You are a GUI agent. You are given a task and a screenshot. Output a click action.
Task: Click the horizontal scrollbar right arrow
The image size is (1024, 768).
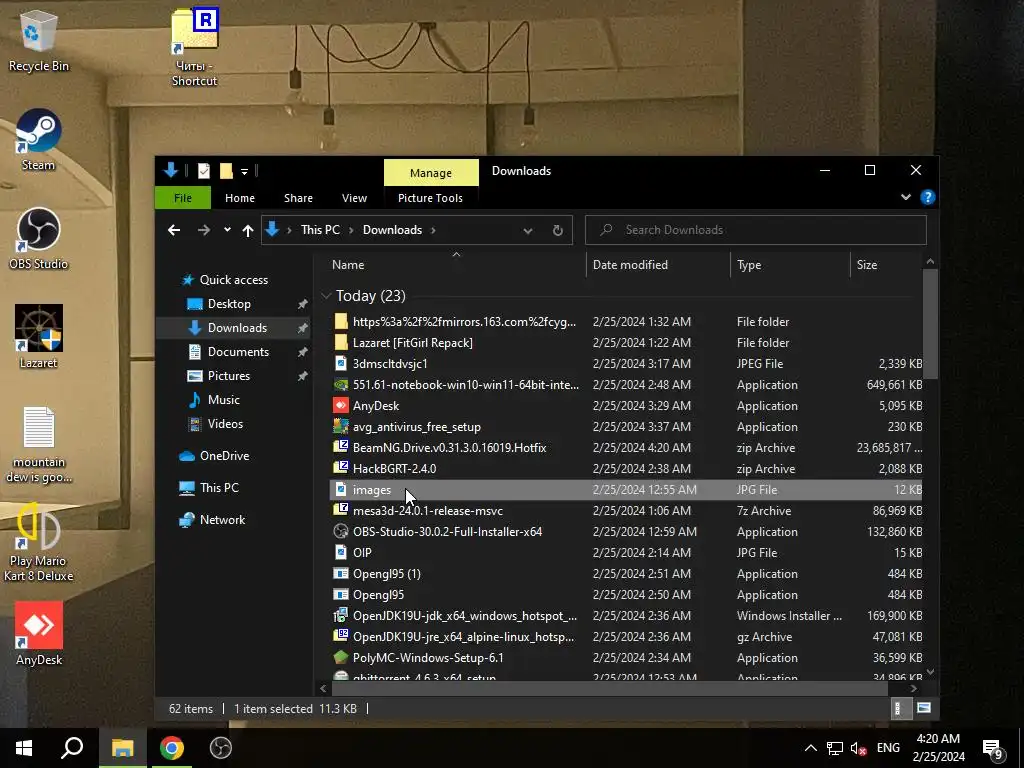[x=914, y=688]
